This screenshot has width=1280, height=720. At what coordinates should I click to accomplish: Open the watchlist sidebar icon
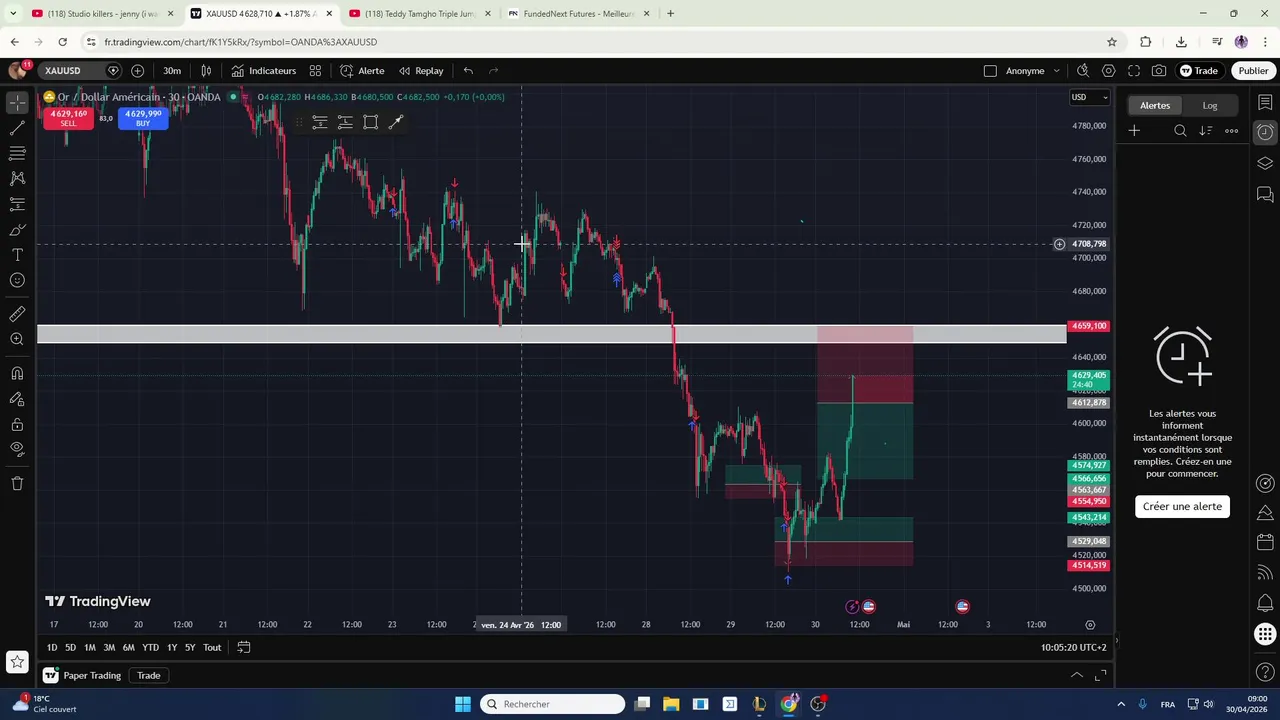point(1265,103)
